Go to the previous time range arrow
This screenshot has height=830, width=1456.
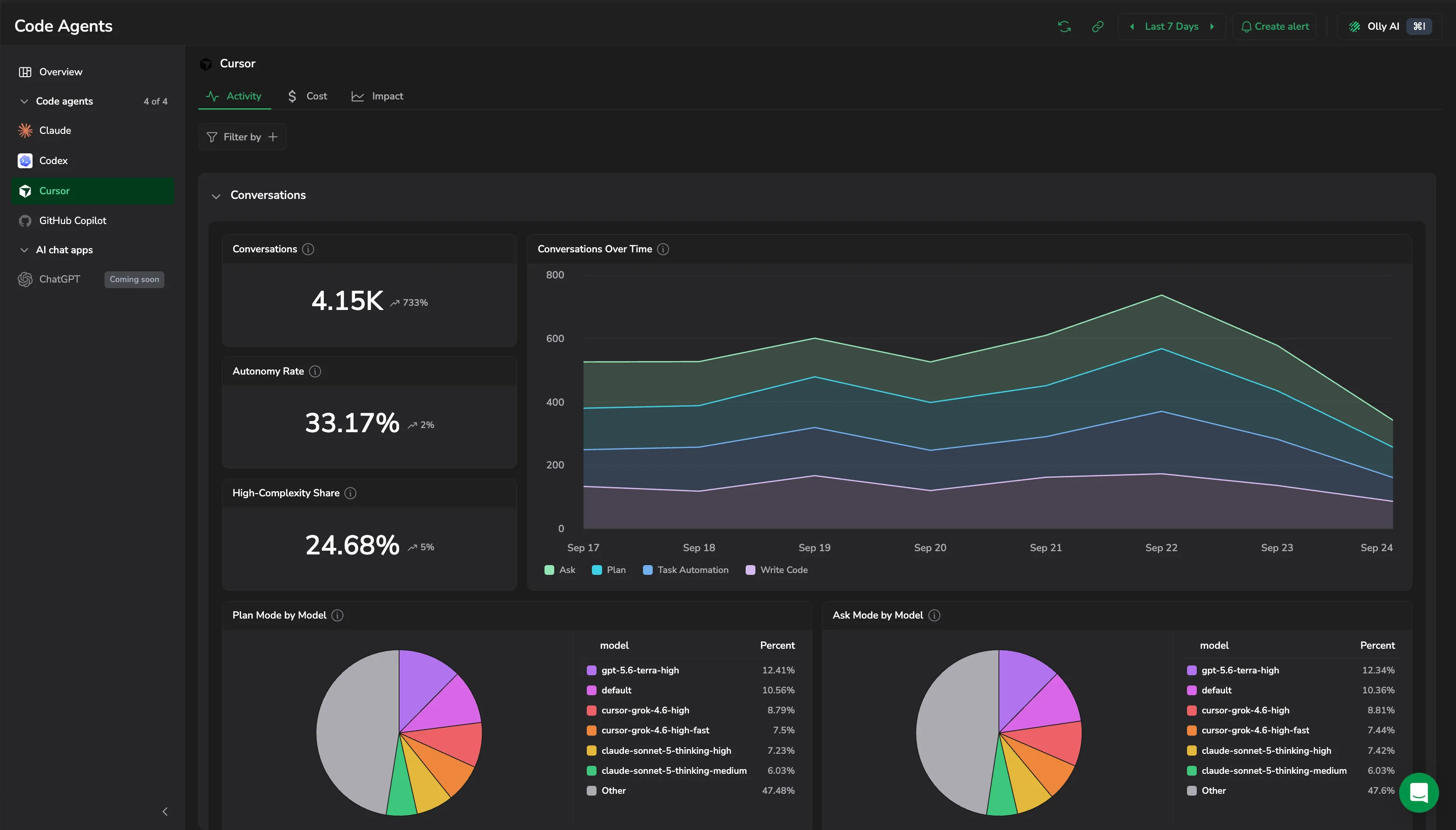point(1132,26)
